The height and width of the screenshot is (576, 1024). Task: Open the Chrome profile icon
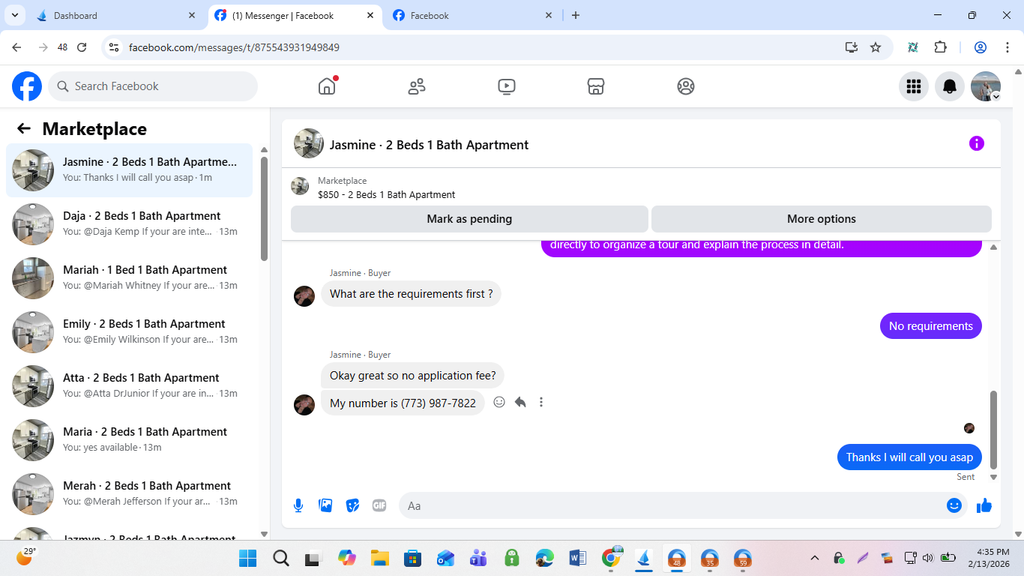click(x=980, y=47)
